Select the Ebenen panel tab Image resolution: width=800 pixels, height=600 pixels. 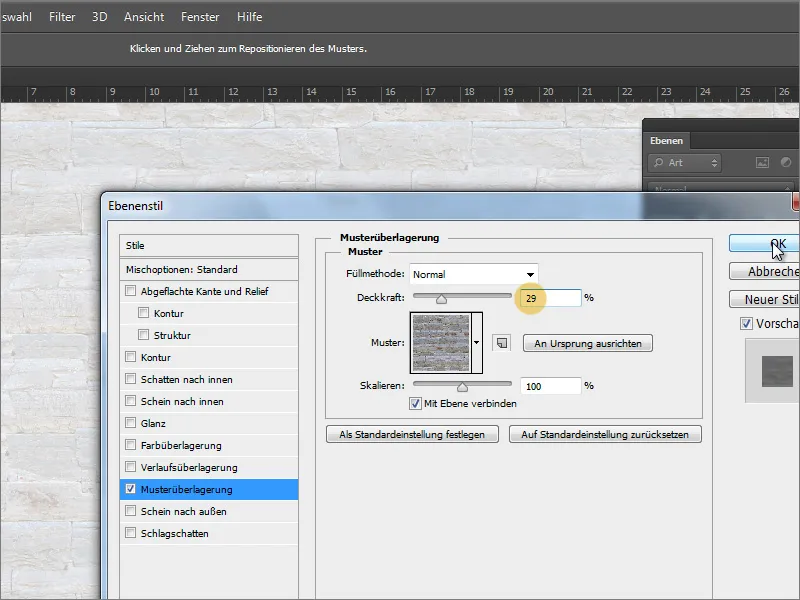coord(666,140)
